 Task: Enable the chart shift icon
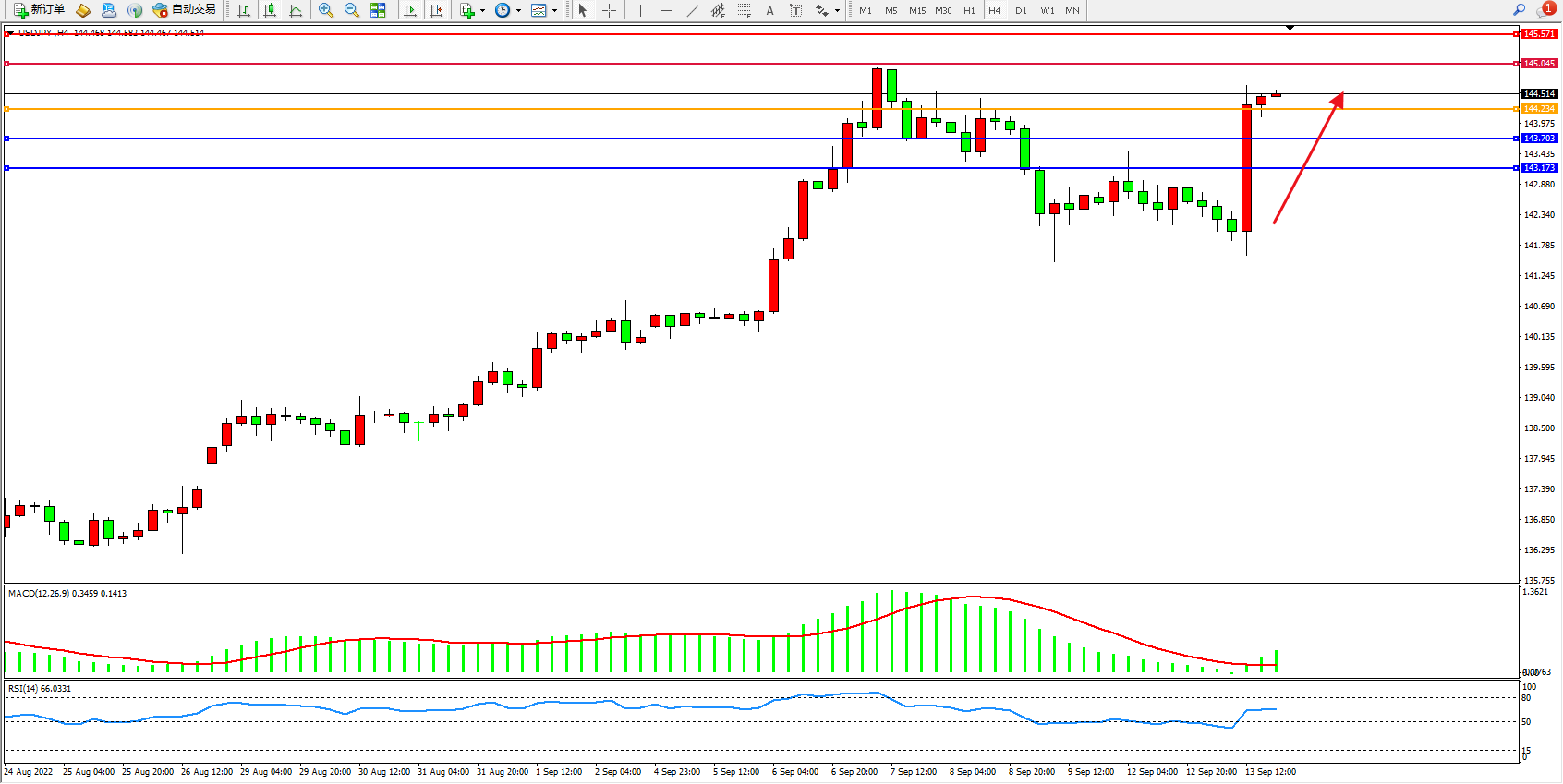436,10
